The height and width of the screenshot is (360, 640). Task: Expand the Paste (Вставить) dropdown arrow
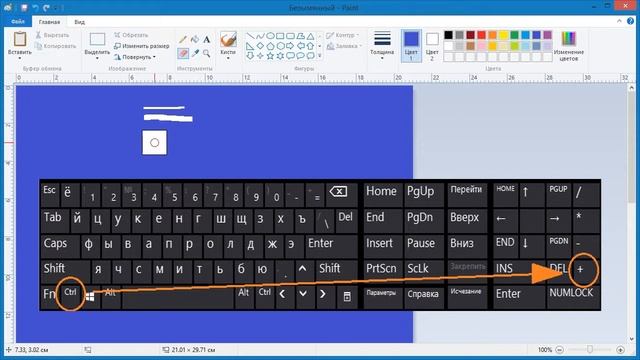[20, 58]
